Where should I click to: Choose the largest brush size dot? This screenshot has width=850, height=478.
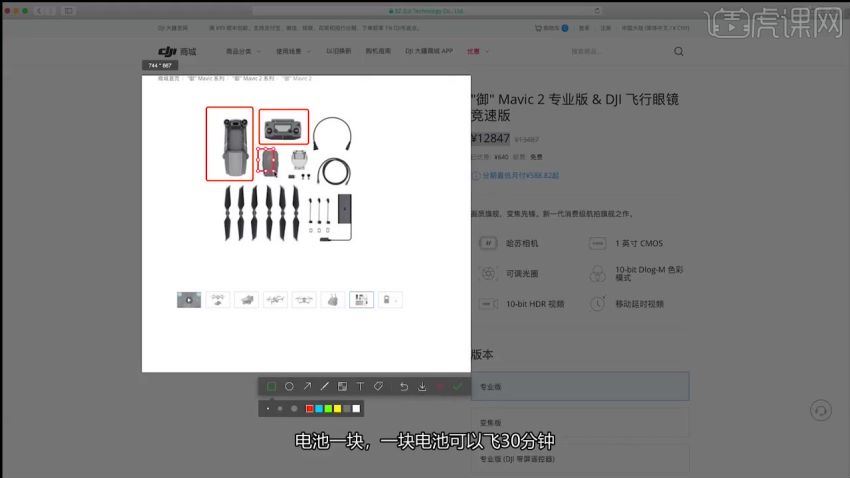coord(294,409)
